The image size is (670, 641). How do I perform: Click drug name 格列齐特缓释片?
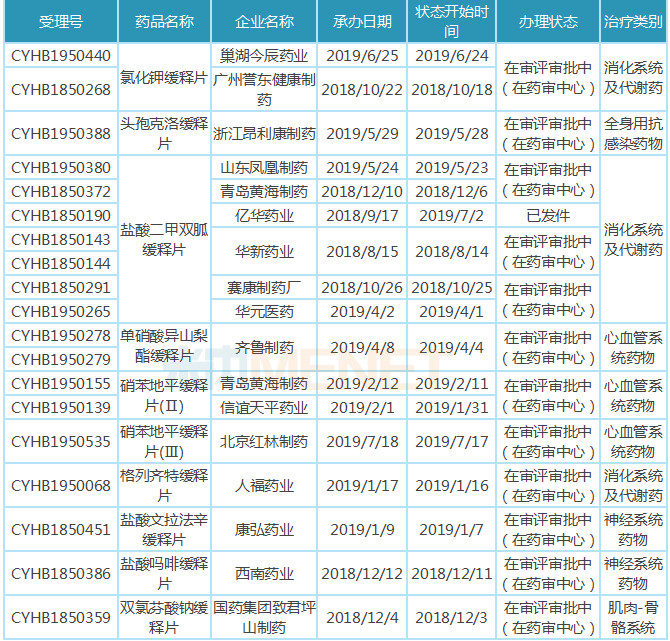coord(164,485)
